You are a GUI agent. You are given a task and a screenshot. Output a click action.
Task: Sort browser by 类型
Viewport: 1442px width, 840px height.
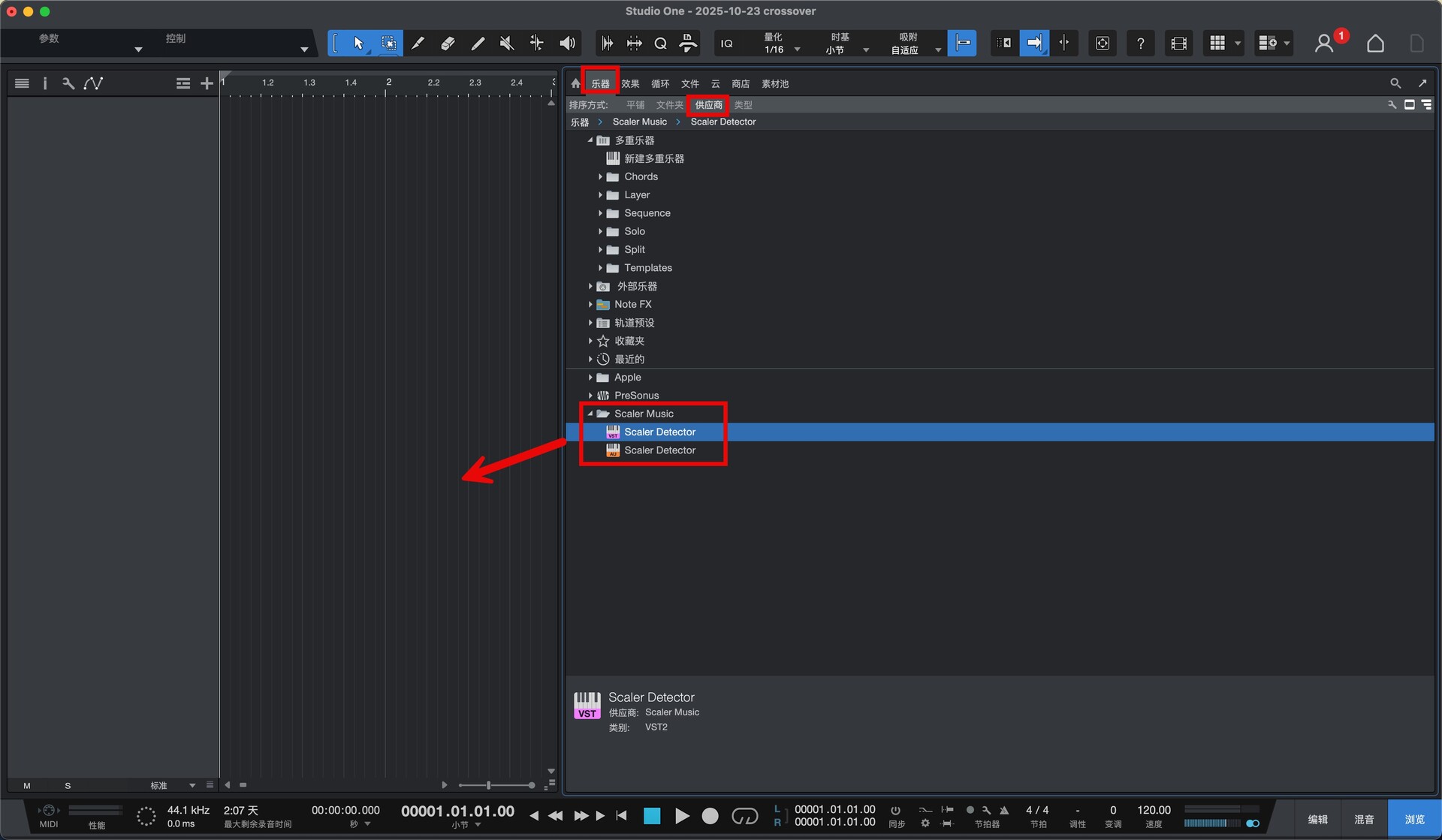(x=743, y=105)
